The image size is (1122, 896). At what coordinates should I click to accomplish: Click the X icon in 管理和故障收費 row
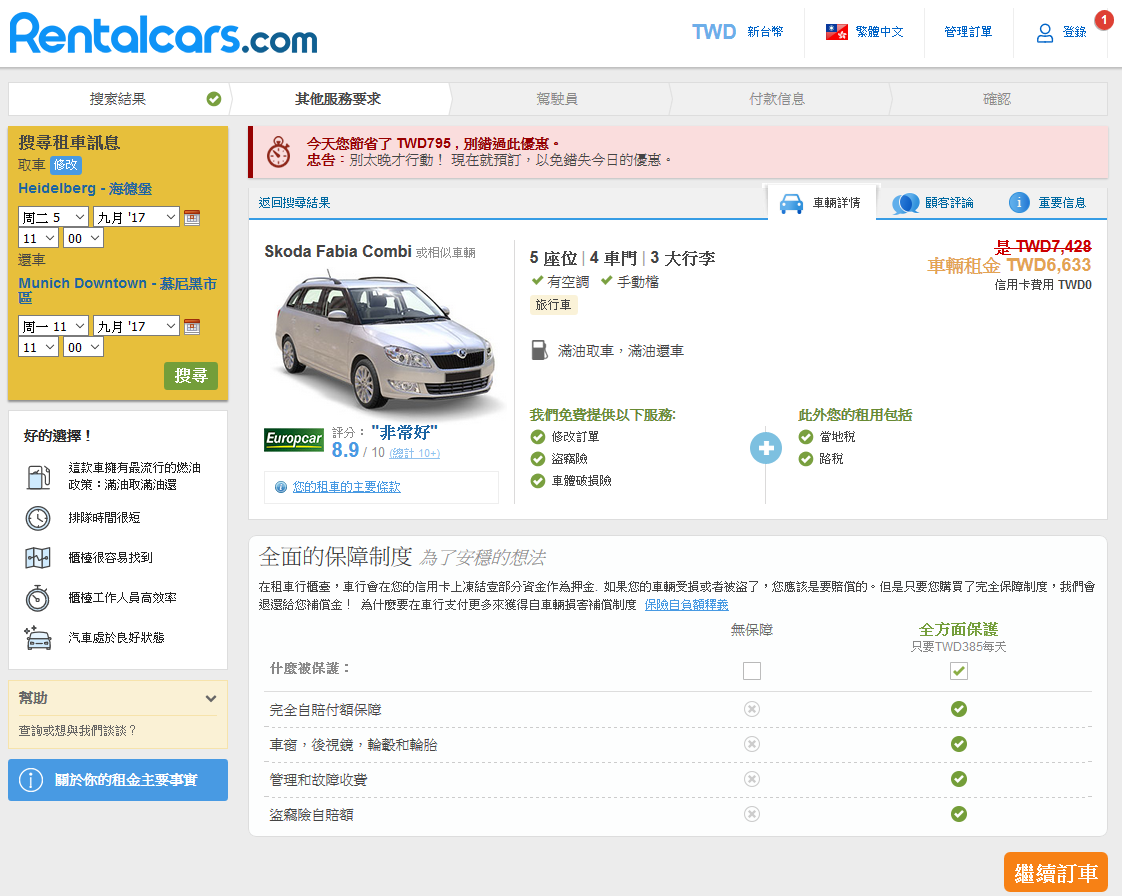(x=751, y=779)
